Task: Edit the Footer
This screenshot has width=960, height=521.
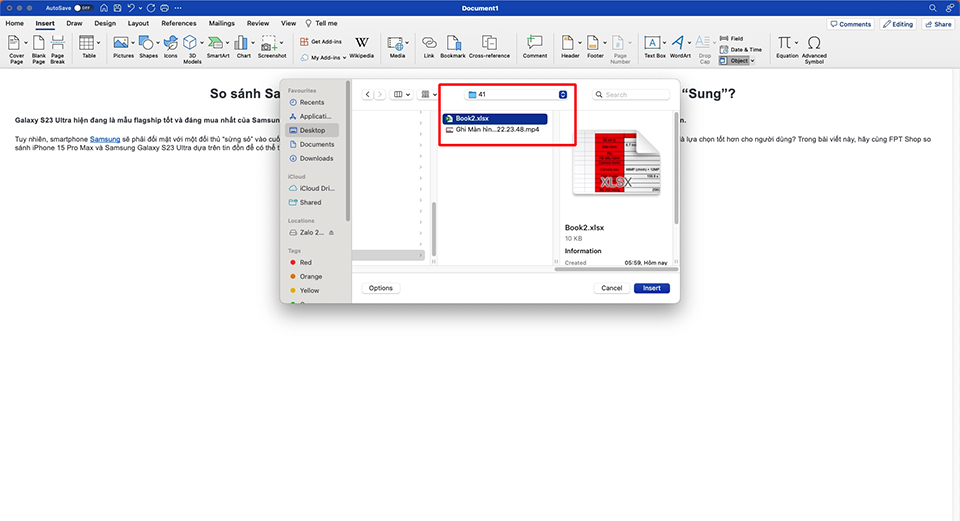Action: 595,47
